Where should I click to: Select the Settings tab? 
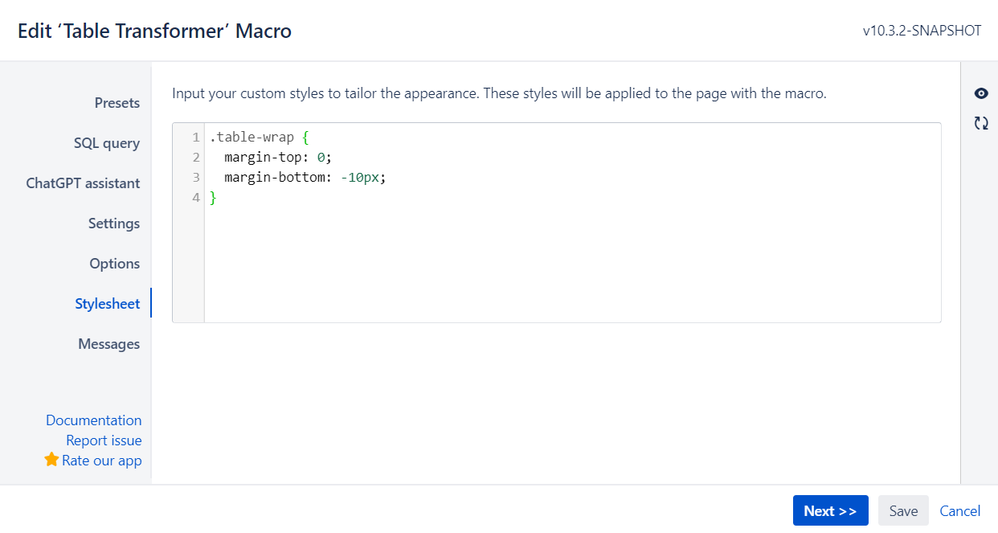114,224
